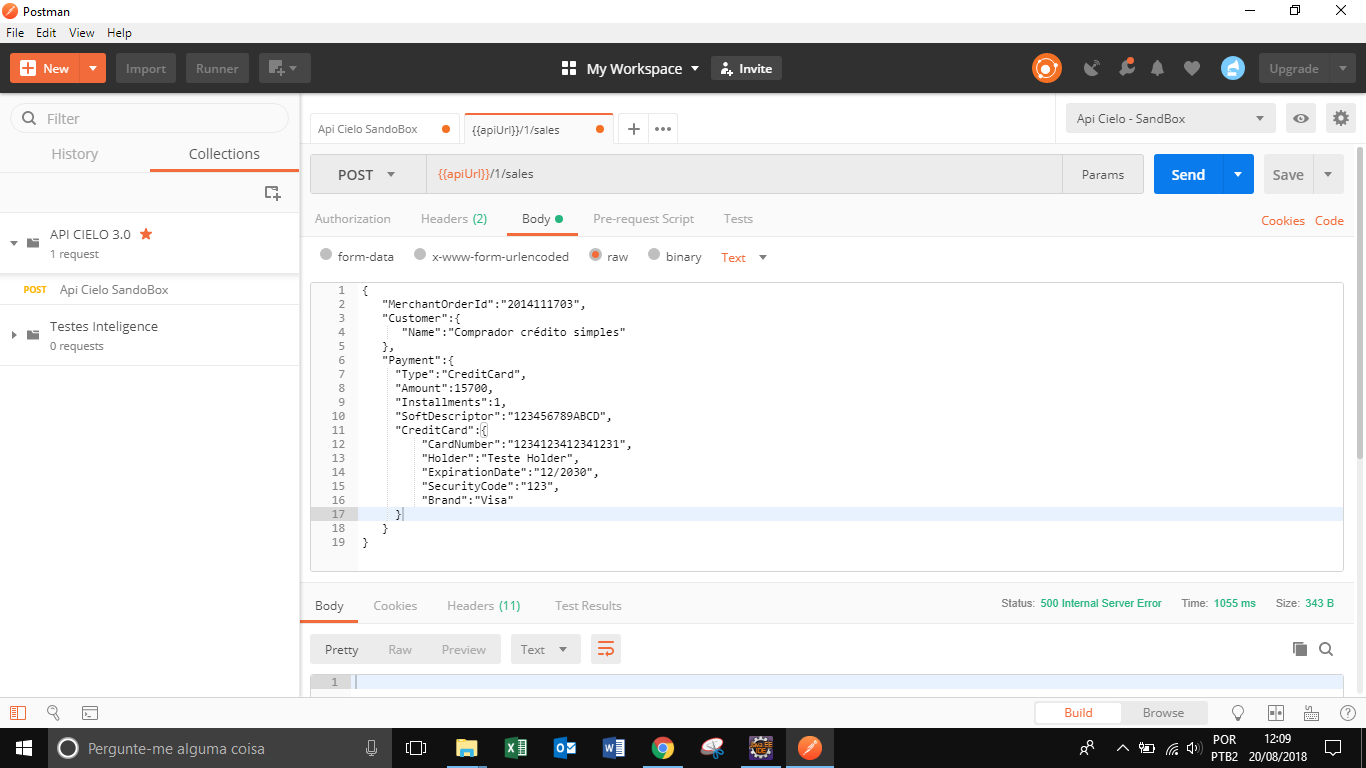This screenshot has height=768, width=1366.
Task: Switch to the Collections tab
Action: 224,153
